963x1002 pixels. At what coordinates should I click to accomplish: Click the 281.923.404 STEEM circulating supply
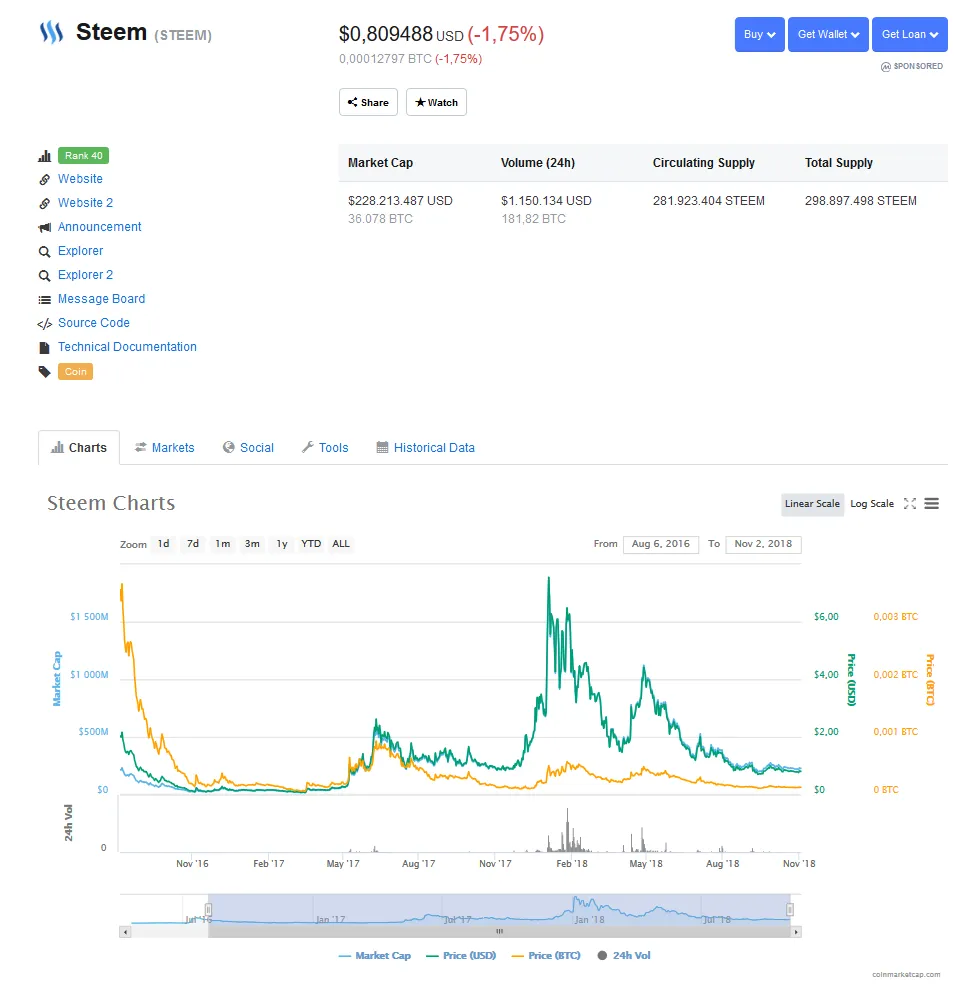click(709, 201)
